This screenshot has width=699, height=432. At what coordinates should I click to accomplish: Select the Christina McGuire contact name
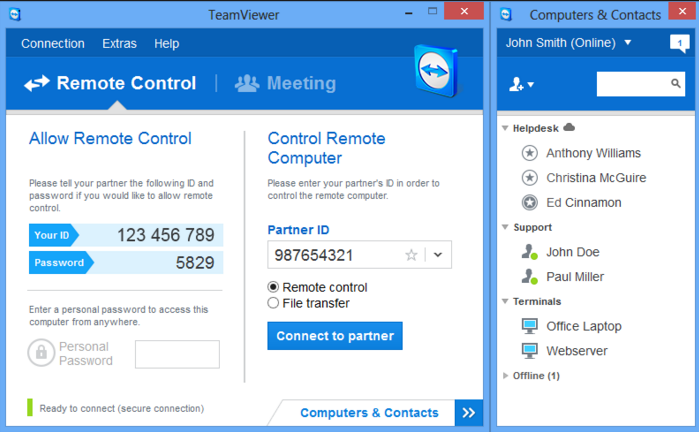point(596,178)
